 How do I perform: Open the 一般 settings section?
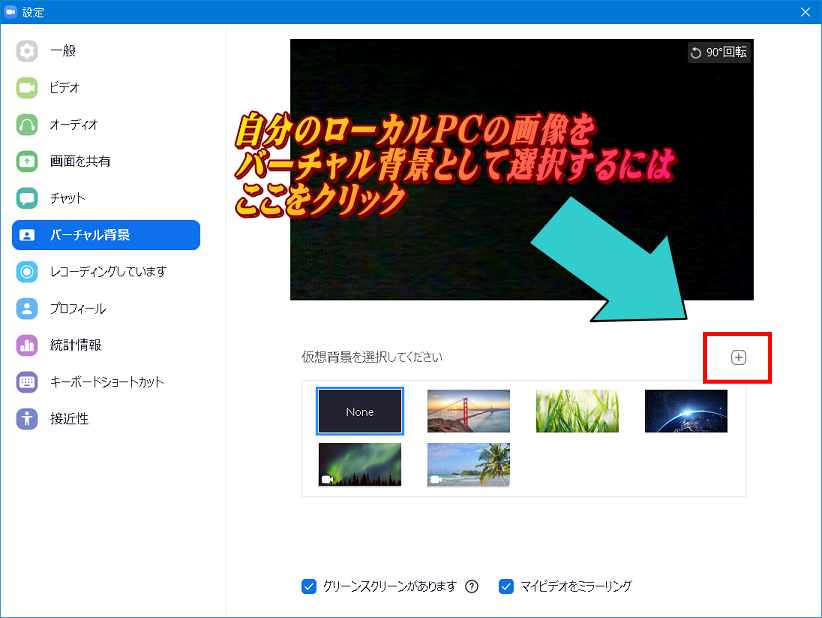coord(106,51)
